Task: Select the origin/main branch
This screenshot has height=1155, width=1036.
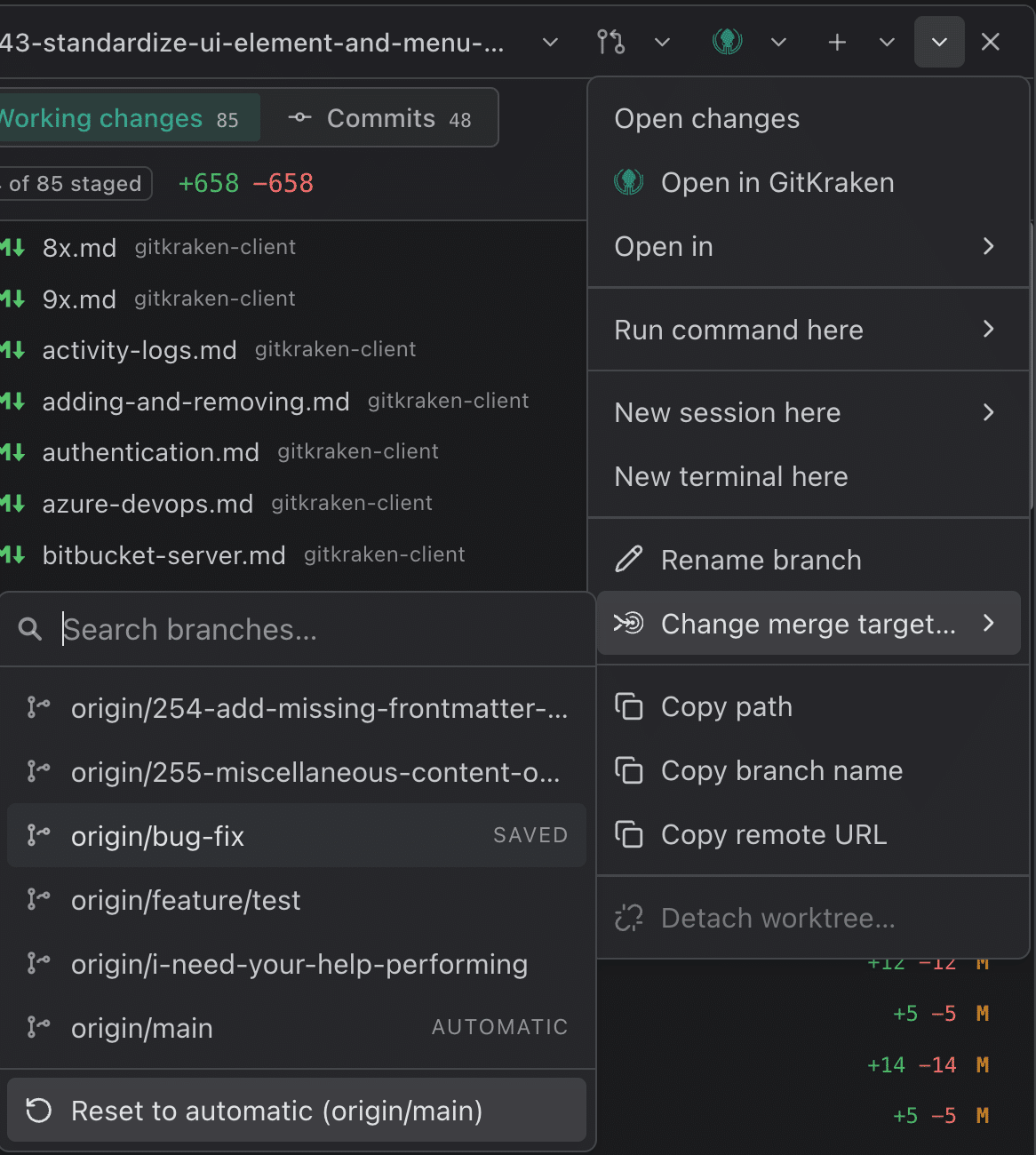Action: 297,1028
